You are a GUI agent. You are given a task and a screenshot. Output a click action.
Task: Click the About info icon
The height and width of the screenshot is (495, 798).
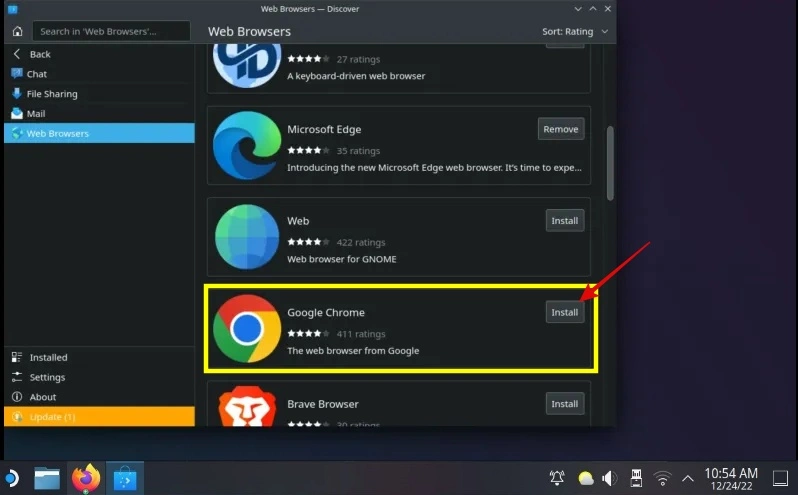[17, 397]
